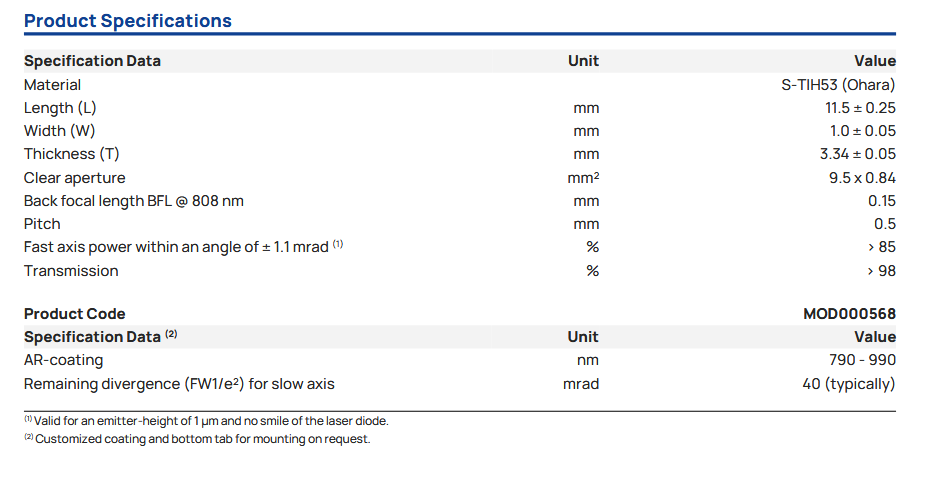The width and height of the screenshot is (927, 479).
Task: Click the Fast axis power row label
Action: point(176,247)
